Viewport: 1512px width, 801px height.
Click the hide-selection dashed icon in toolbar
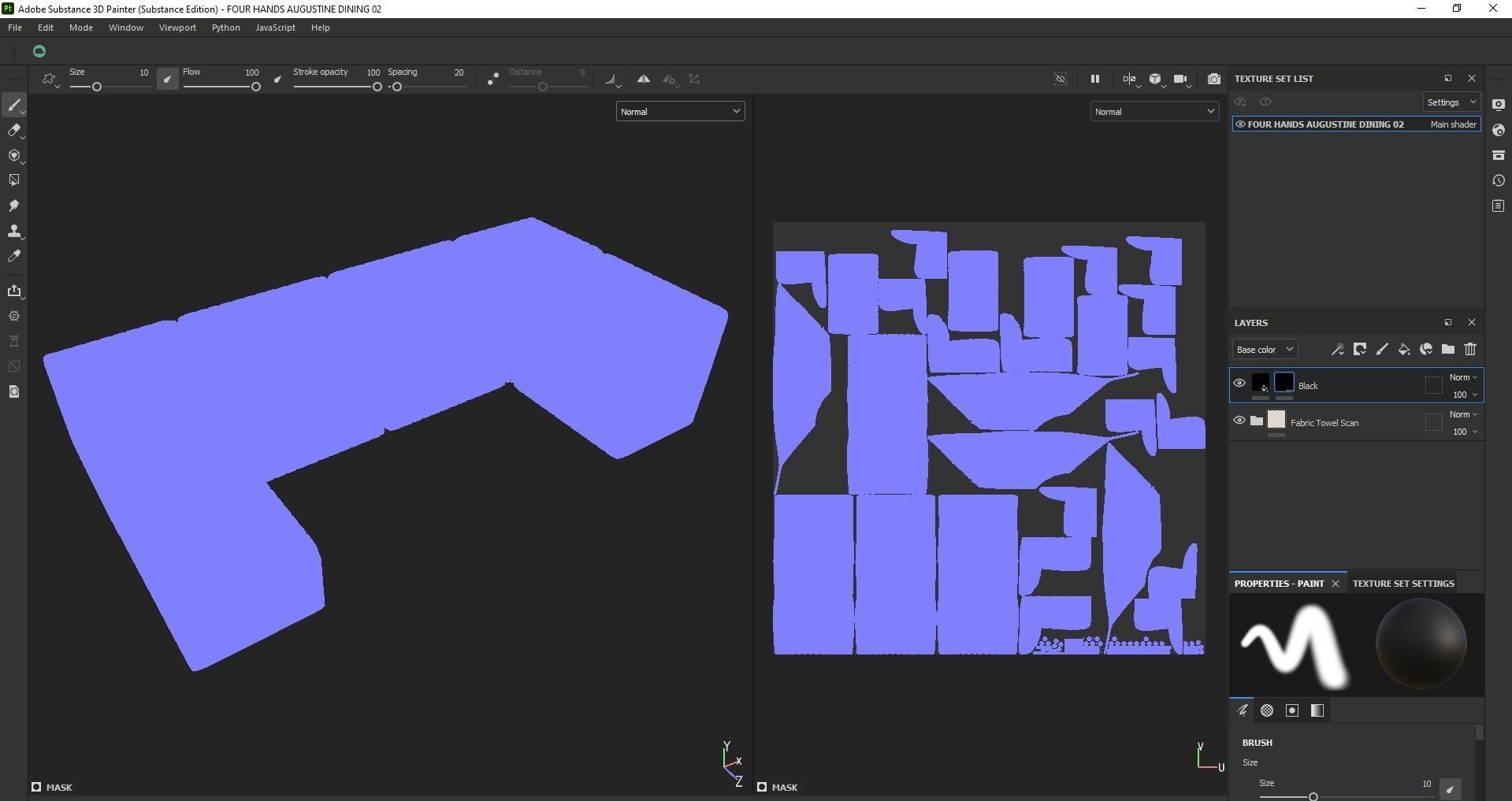pos(1061,79)
